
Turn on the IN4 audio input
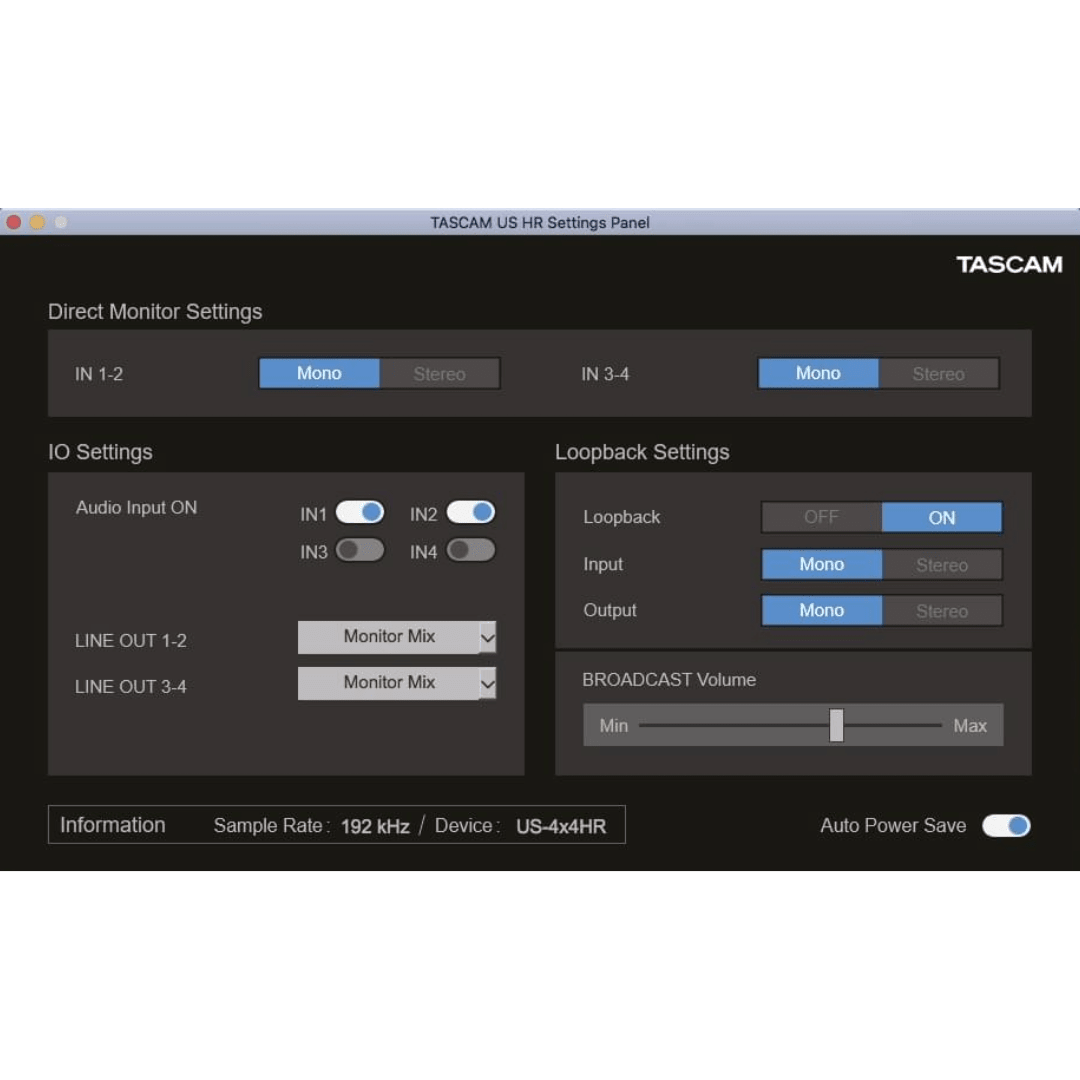pos(470,550)
